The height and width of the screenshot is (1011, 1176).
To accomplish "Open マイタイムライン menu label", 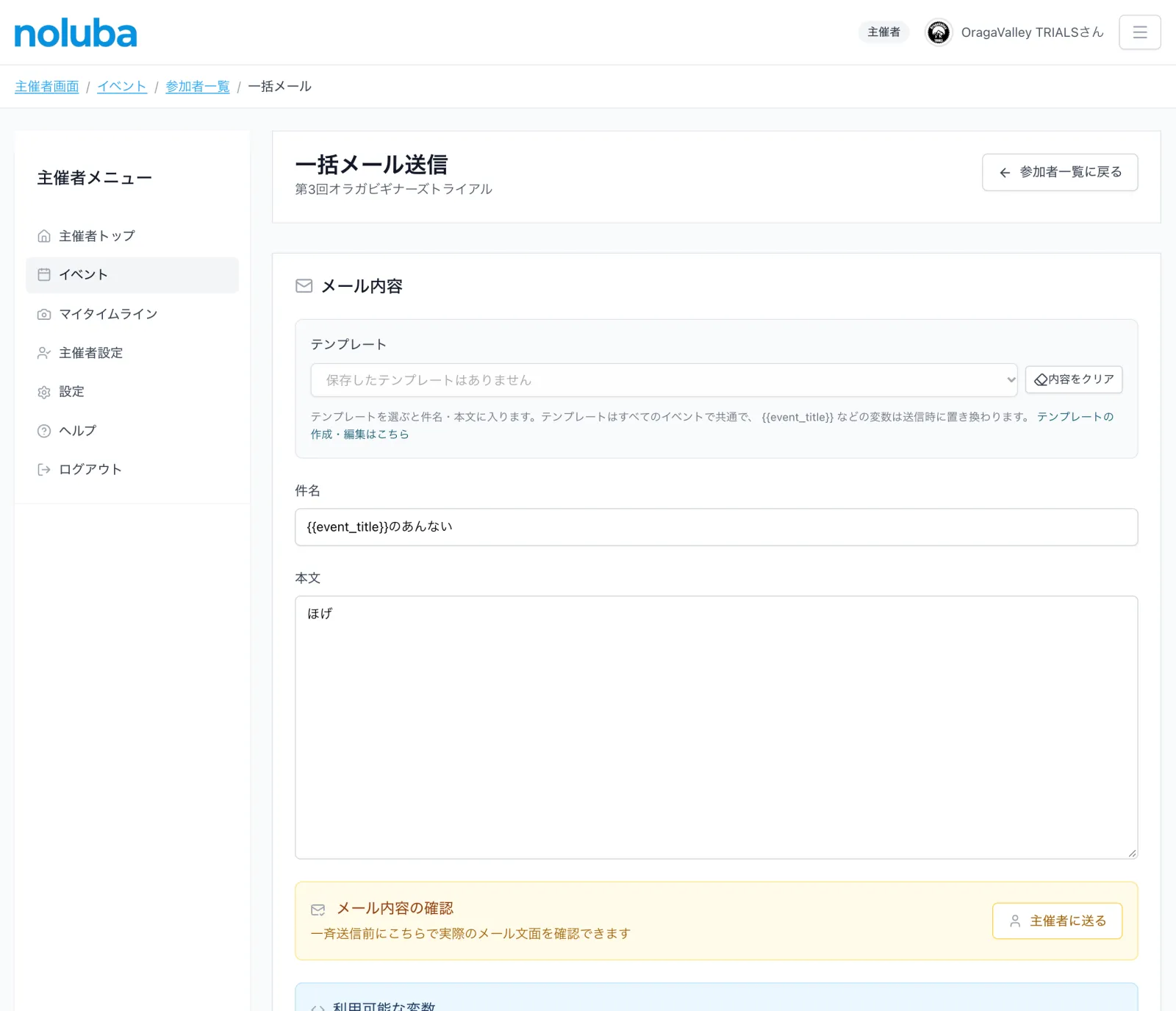I will click(x=108, y=314).
